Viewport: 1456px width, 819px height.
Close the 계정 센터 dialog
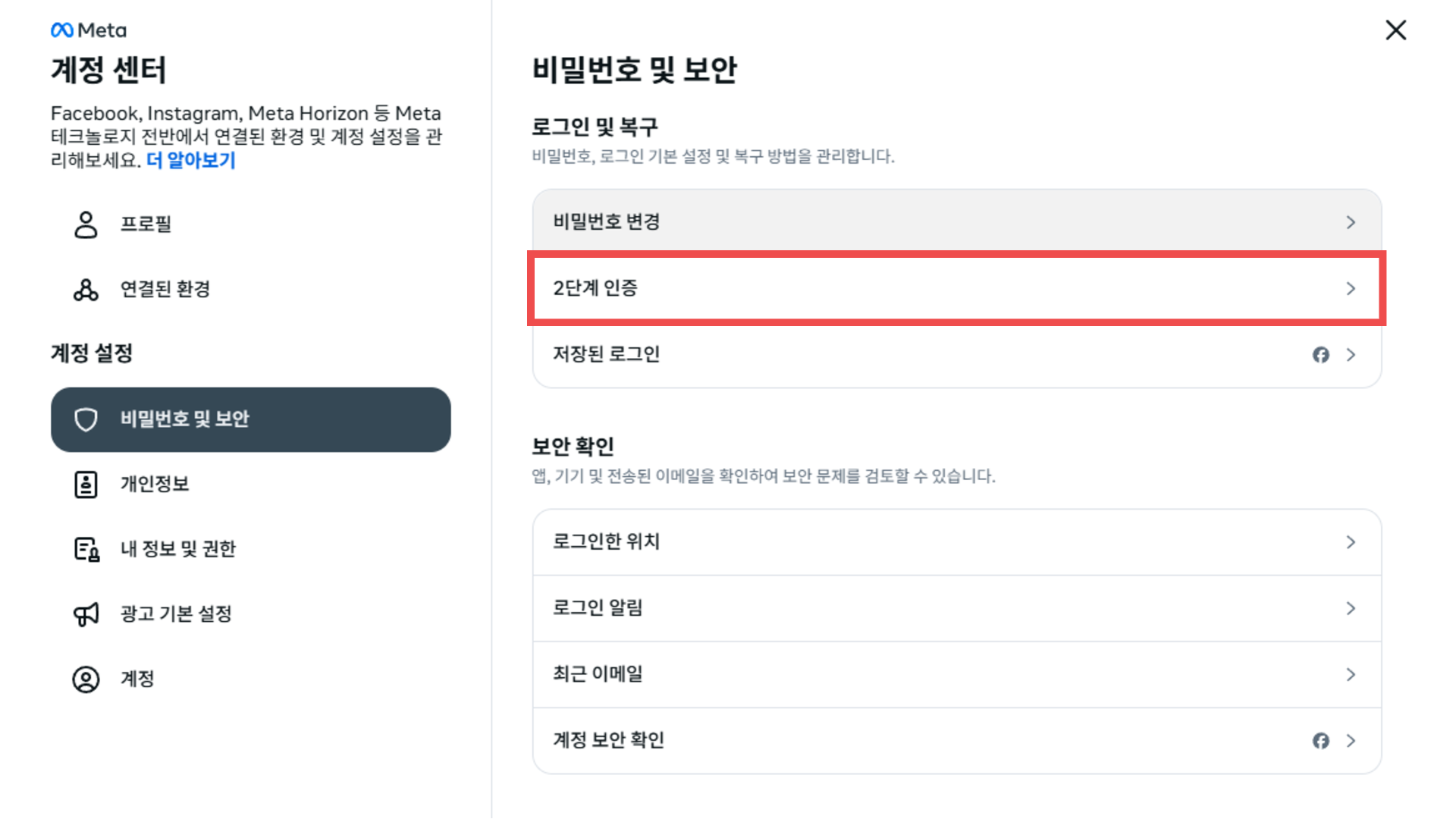(1396, 30)
